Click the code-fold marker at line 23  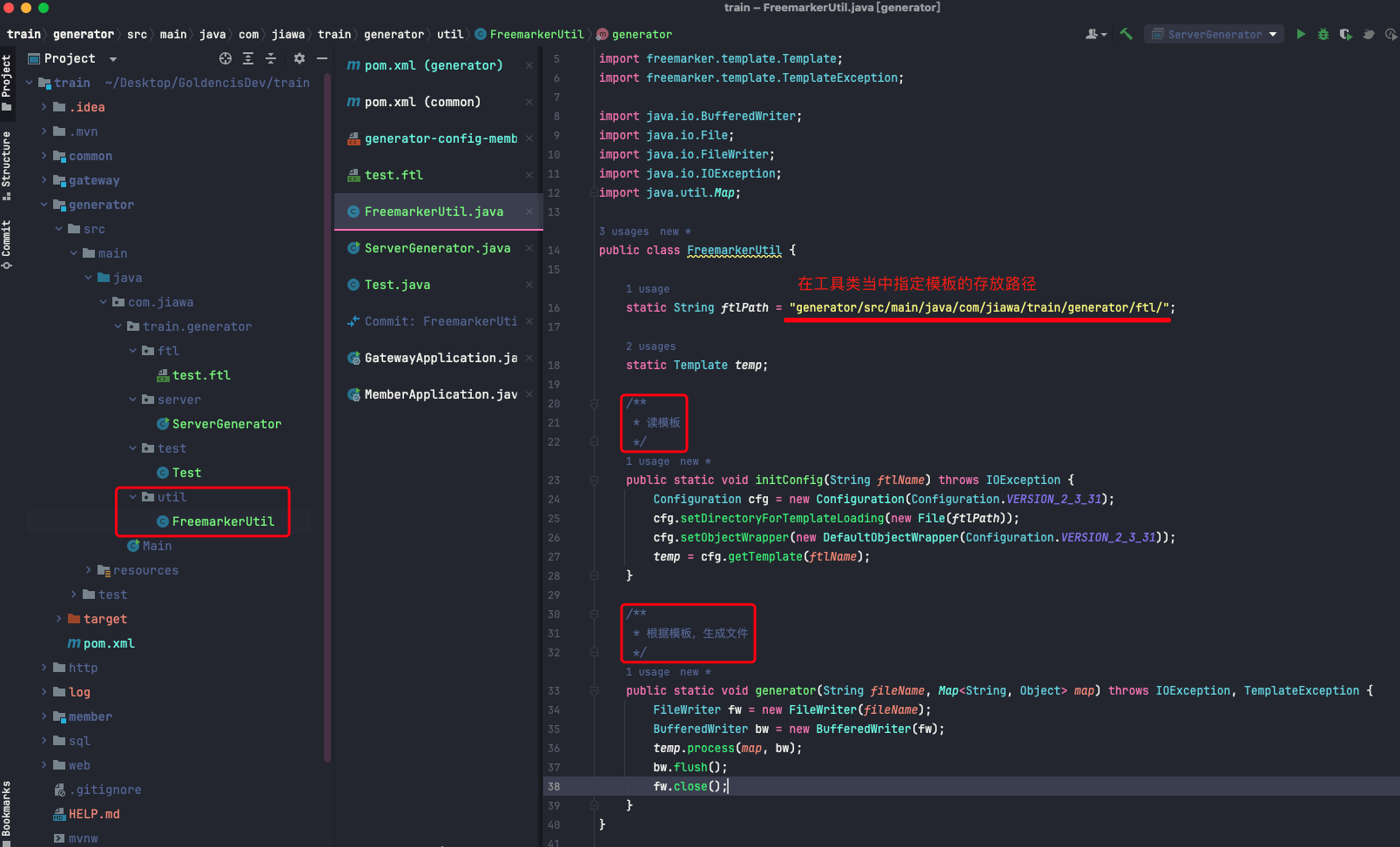[x=594, y=480]
